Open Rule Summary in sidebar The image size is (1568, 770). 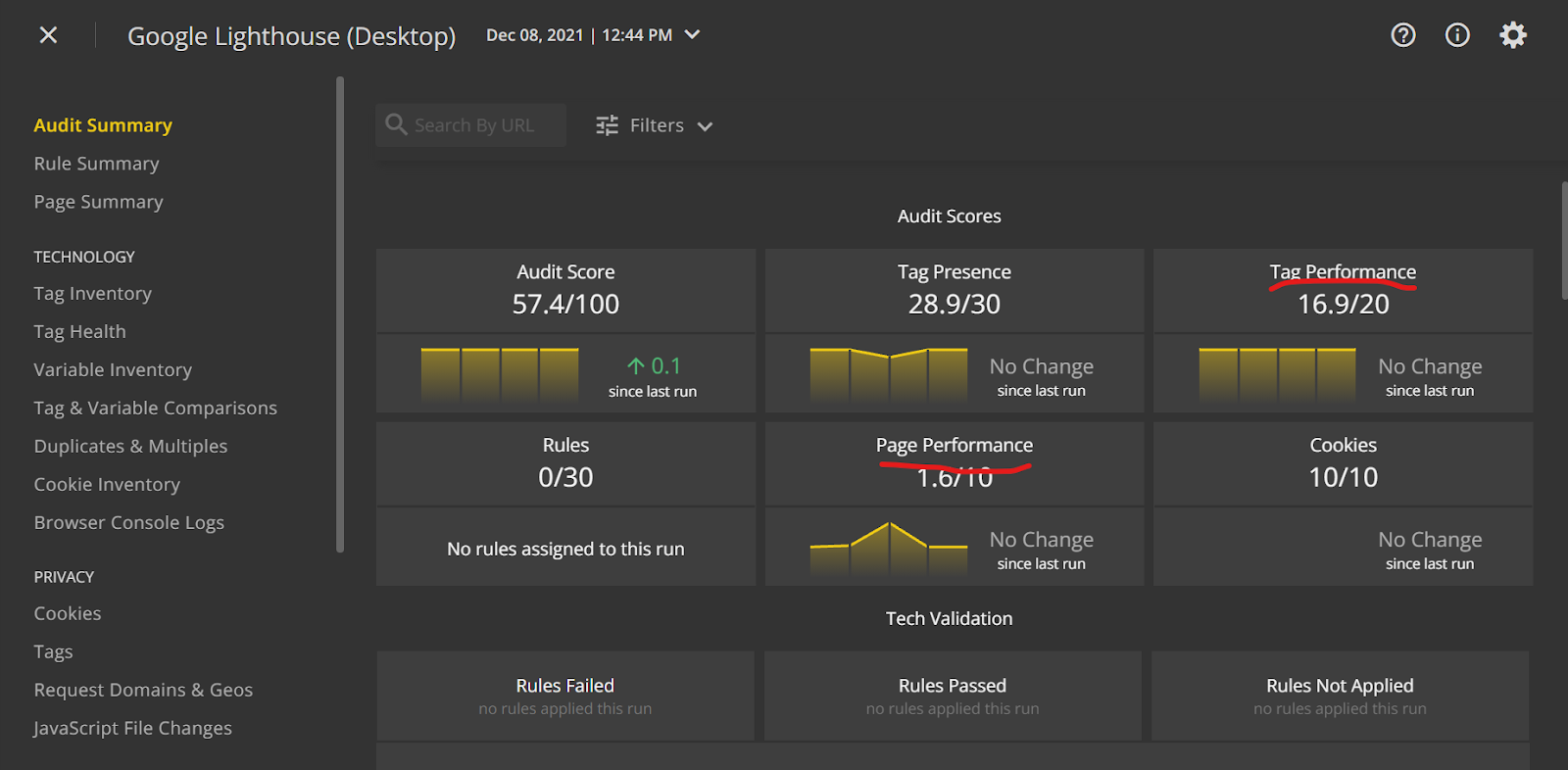point(96,164)
